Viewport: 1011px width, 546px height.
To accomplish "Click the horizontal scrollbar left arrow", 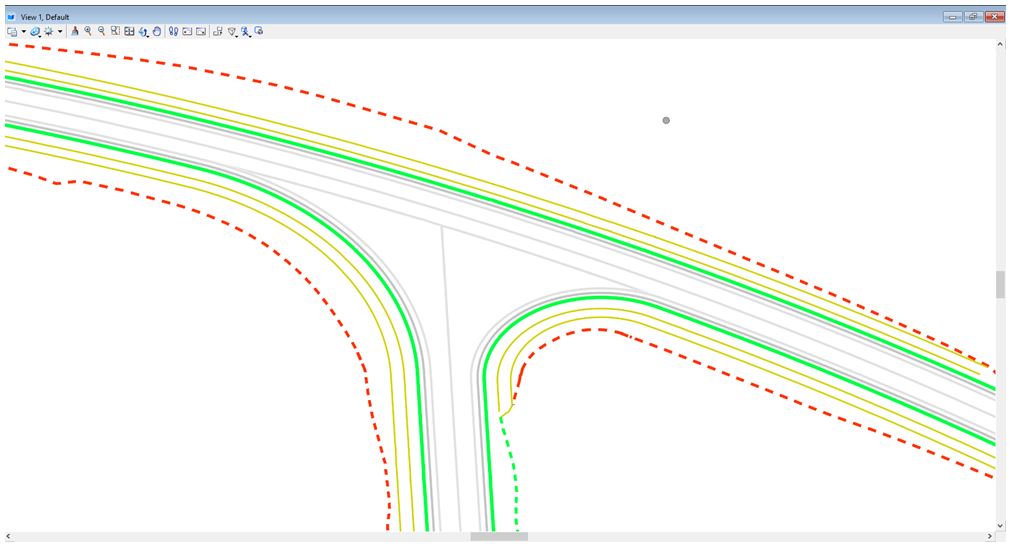I will (x=8, y=536).
